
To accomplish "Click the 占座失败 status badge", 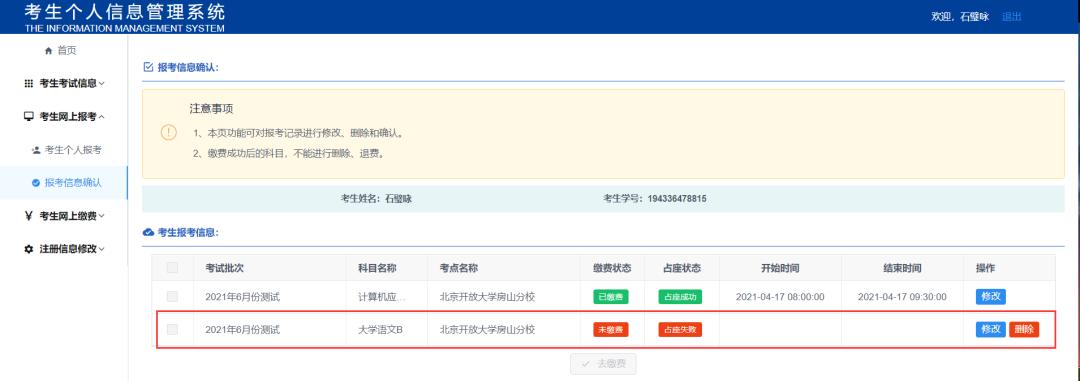I will point(680,329).
